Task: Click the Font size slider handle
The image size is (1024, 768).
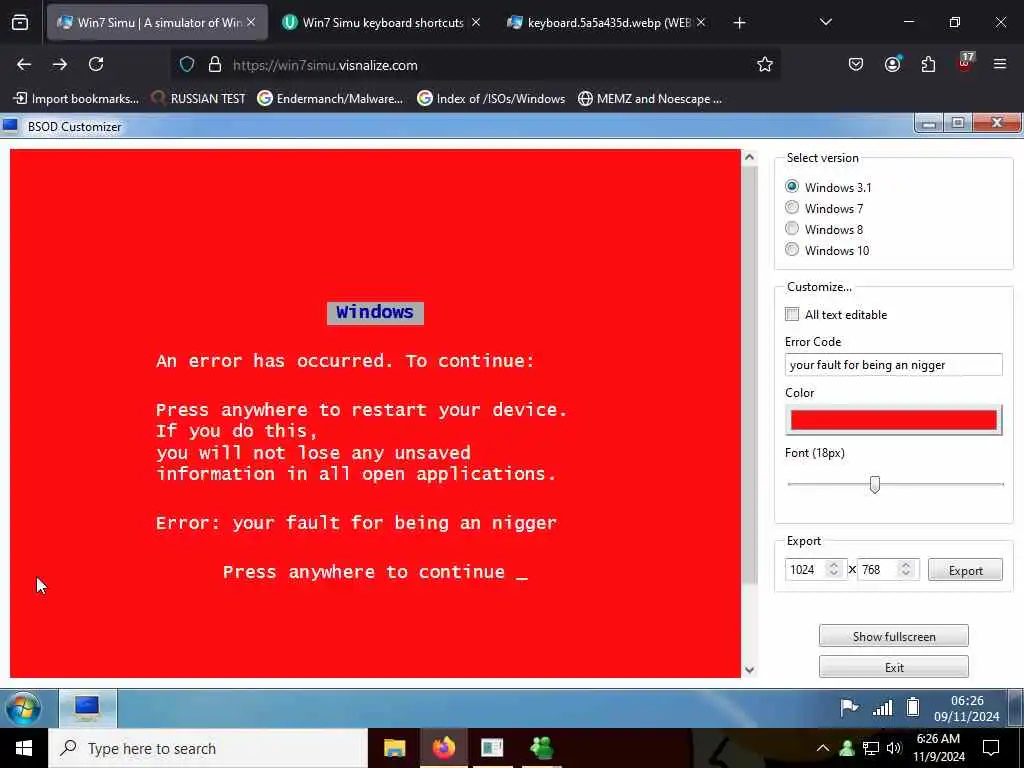Action: tap(874, 484)
